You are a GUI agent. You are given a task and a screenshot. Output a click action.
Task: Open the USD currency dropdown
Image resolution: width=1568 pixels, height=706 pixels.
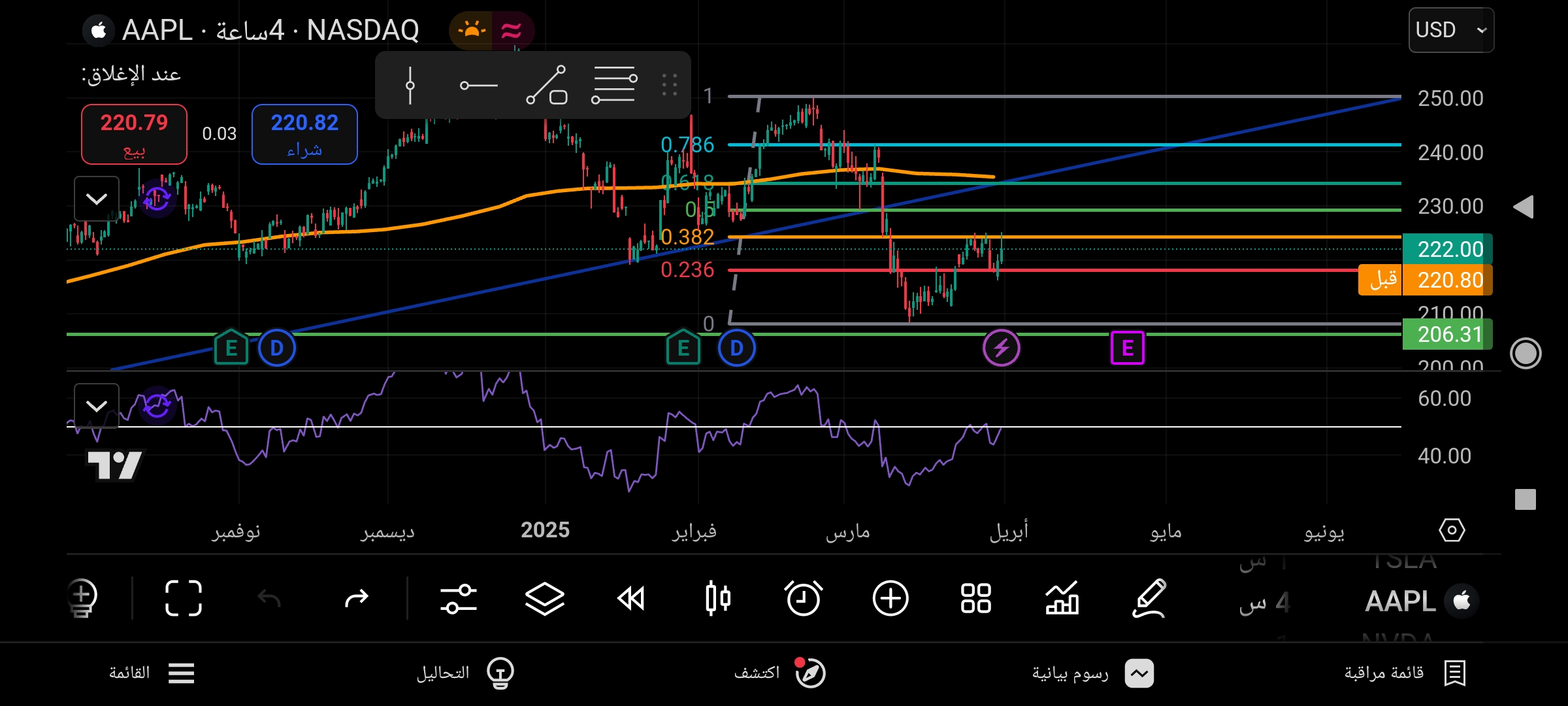[1451, 30]
